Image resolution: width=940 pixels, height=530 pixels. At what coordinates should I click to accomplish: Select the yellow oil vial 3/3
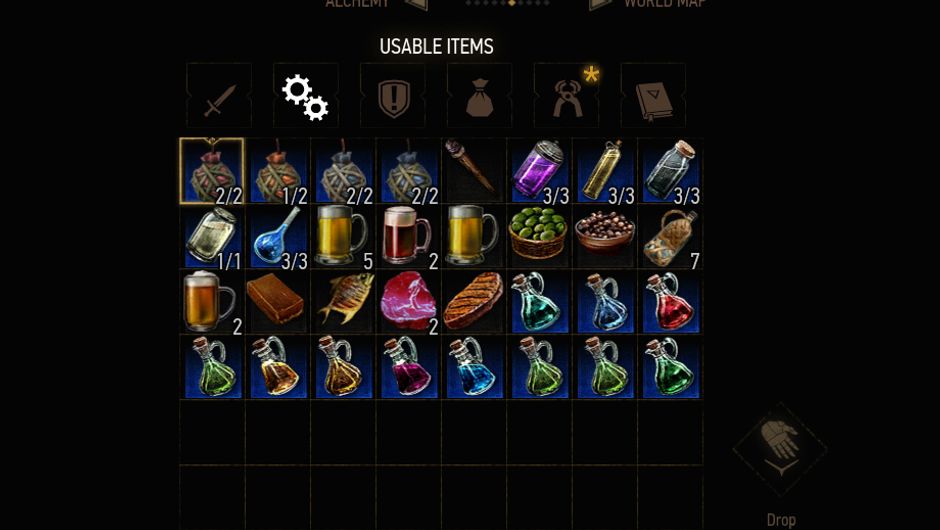click(605, 171)
